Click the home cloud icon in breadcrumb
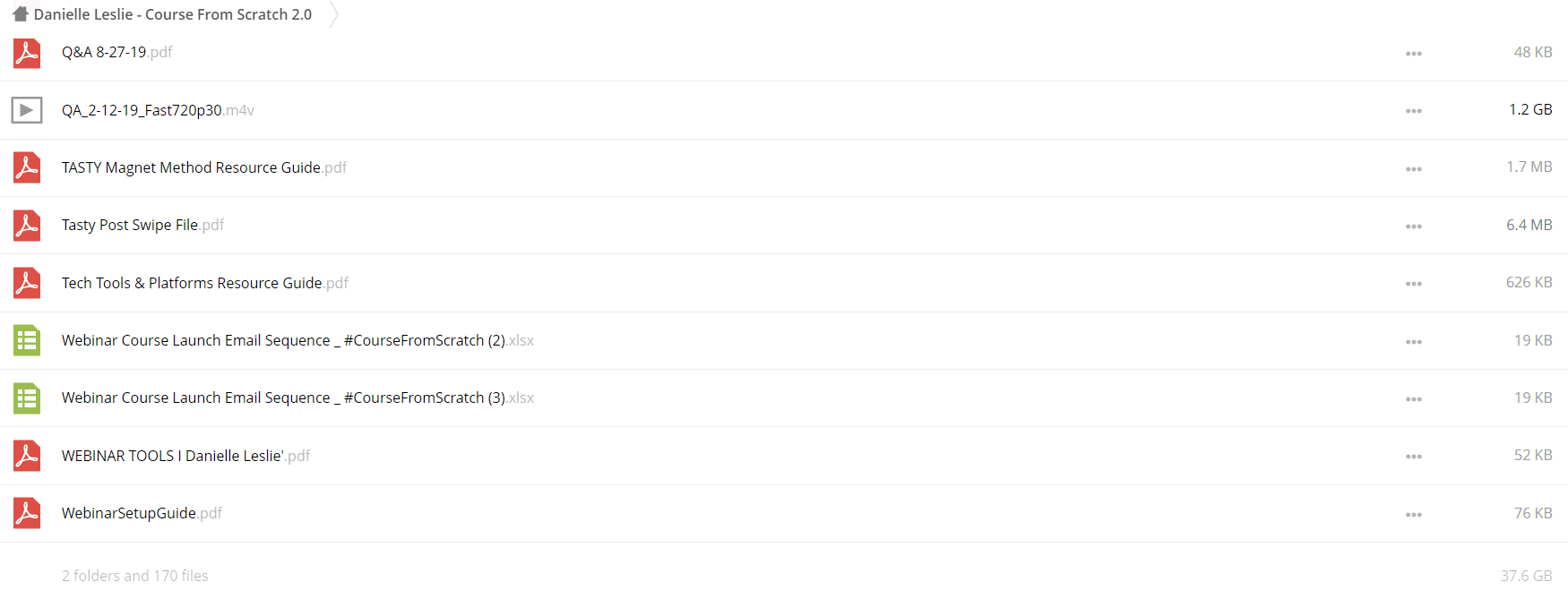Viewport: 1568px width, 607px height. pyautogui.click(x=20, y=14)
